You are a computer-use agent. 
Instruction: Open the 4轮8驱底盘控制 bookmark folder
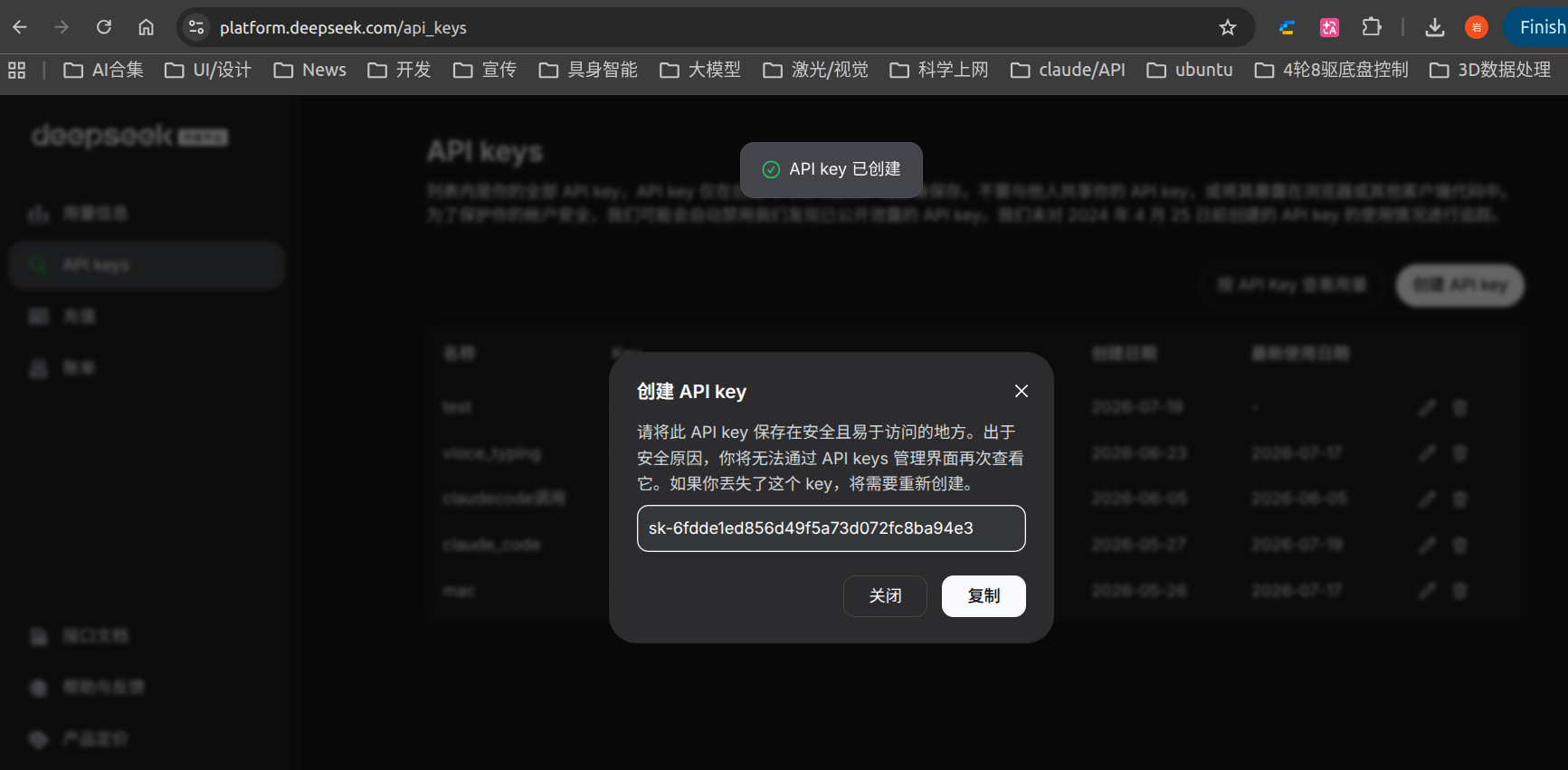click(x=1331, y=70)
